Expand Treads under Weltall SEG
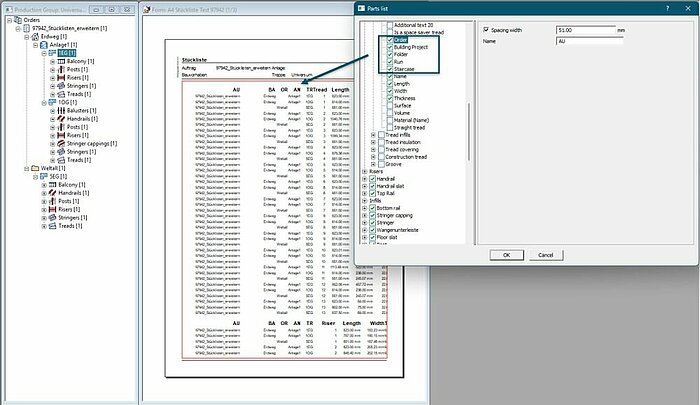 click(x=44, y=226)
